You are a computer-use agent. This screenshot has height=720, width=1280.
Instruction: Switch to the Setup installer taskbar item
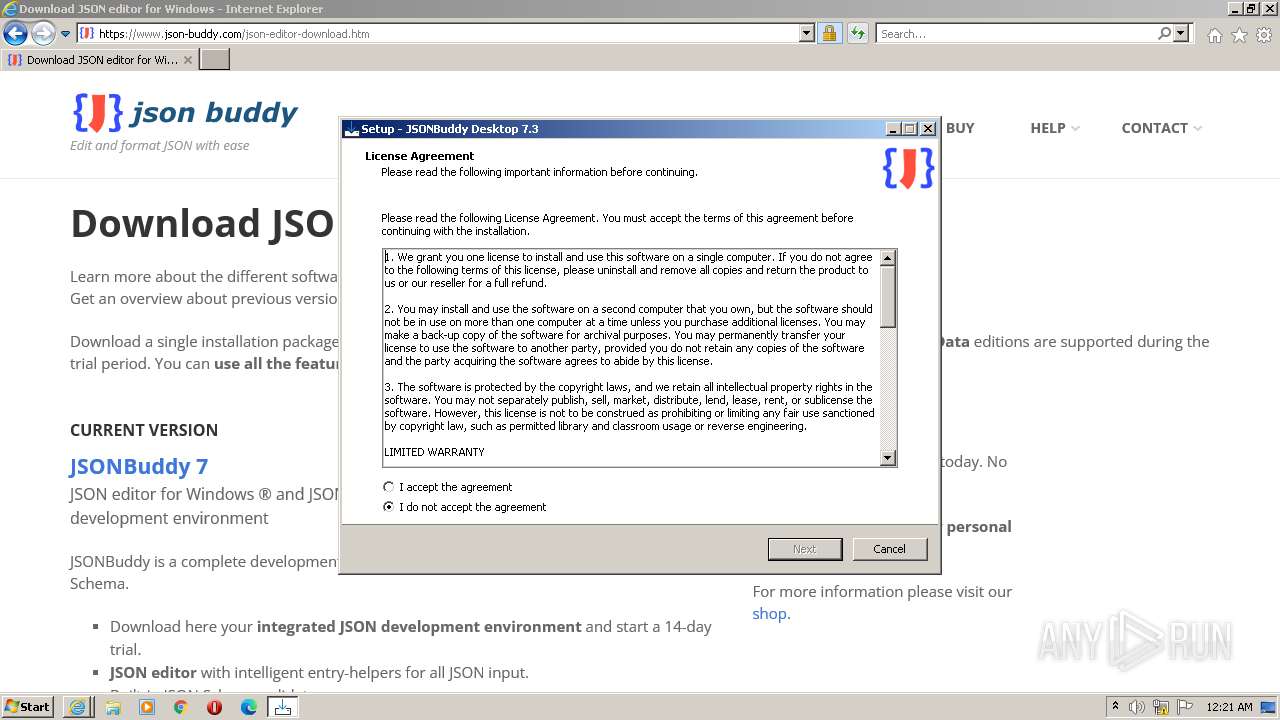pos(283,707)
